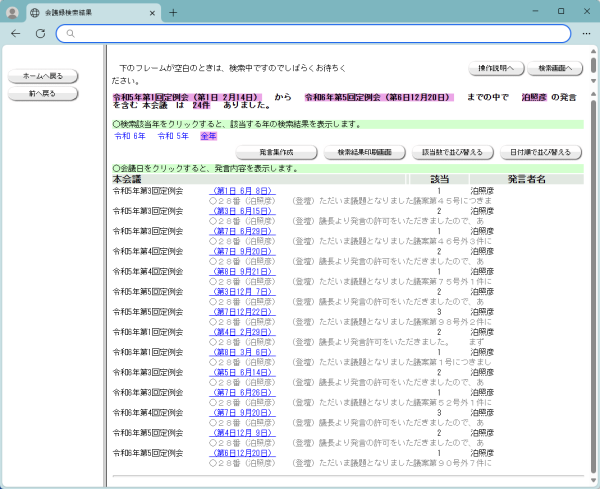Select the 全年 link

click(209, 136)
